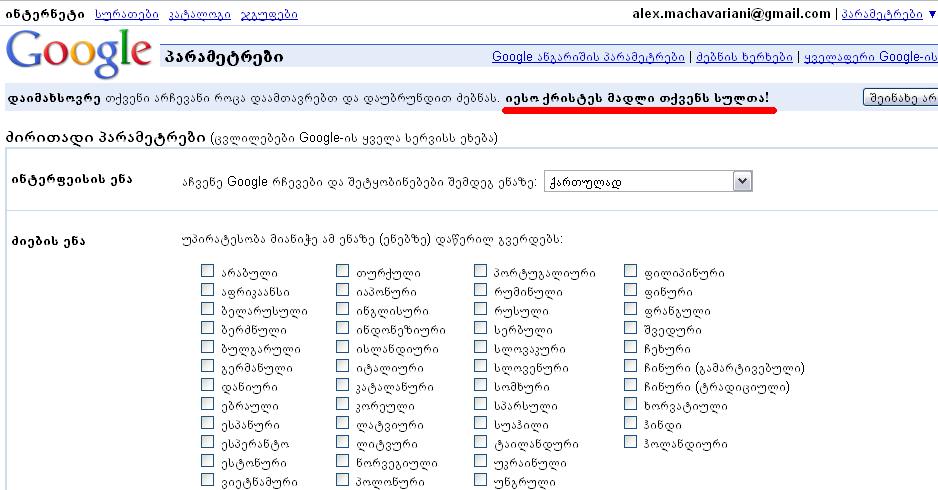Check the ჩეხური language checkbox
The width and height of the screenshot is (938, 490).
coord(631,347)
